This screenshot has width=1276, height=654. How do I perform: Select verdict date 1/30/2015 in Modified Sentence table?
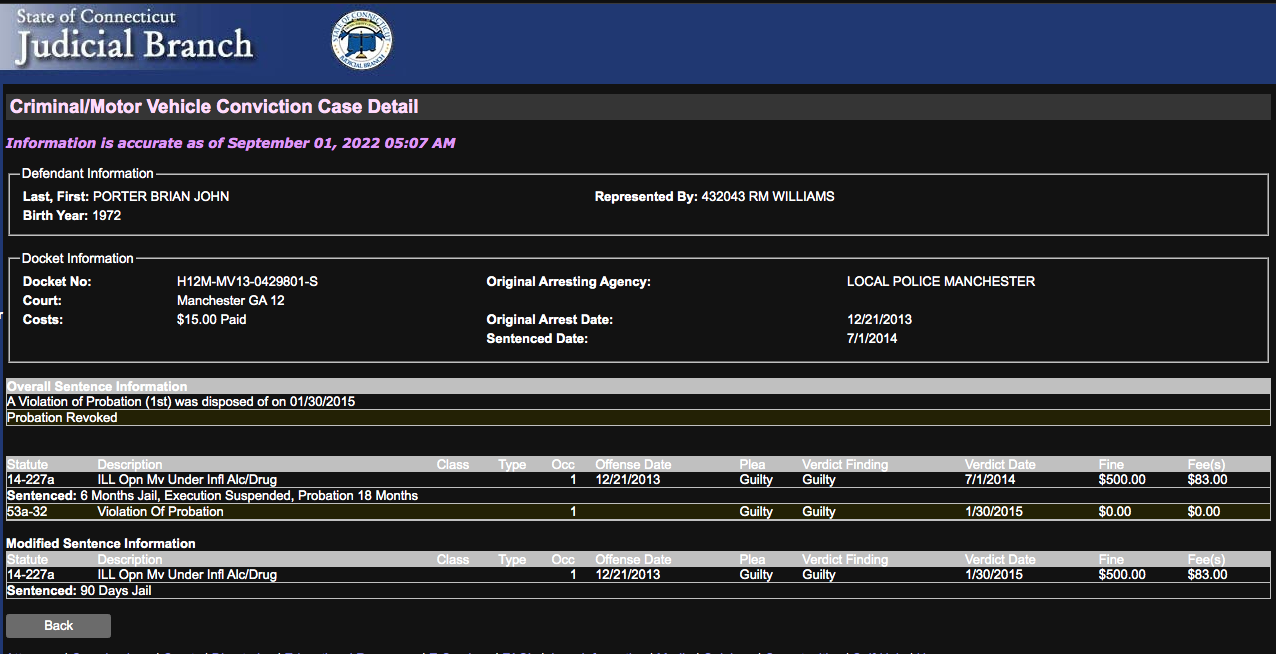[993, 575]
